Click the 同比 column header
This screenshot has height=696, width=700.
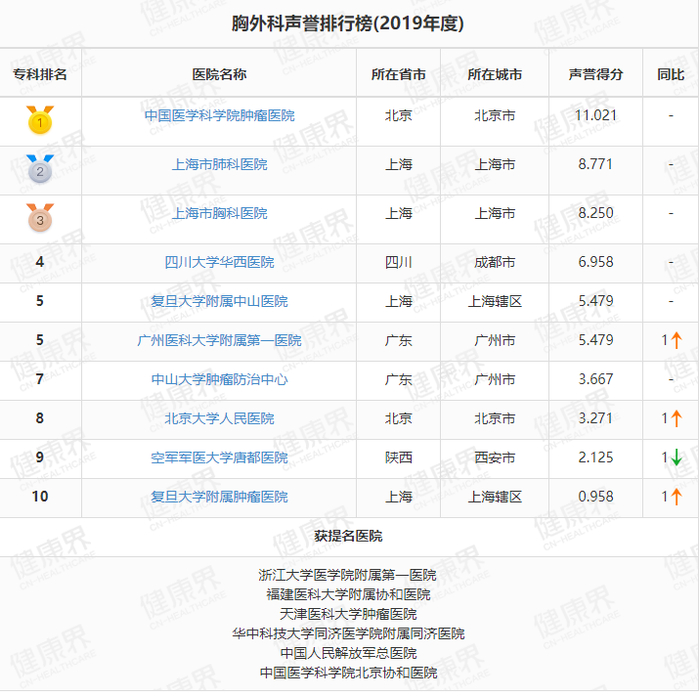coord(671,74)
